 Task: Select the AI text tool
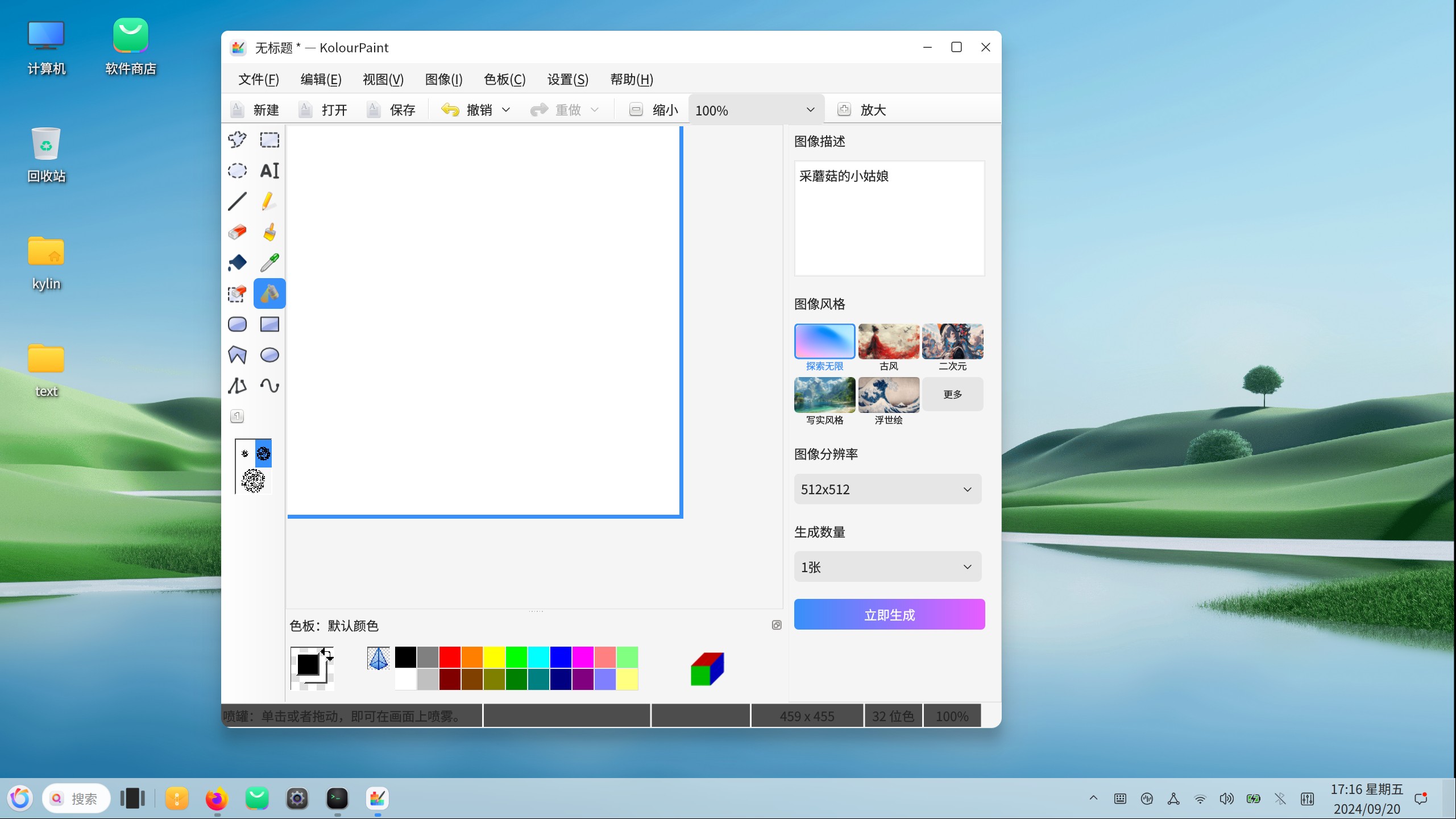click(x=269, y=171)
